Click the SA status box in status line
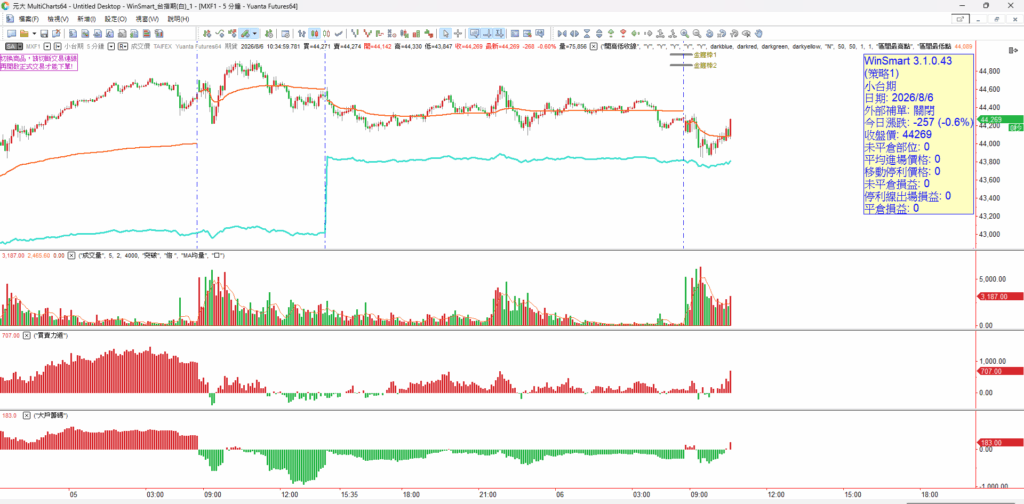Viewport: 1024px width, 504px height. (x=12, y=46)
